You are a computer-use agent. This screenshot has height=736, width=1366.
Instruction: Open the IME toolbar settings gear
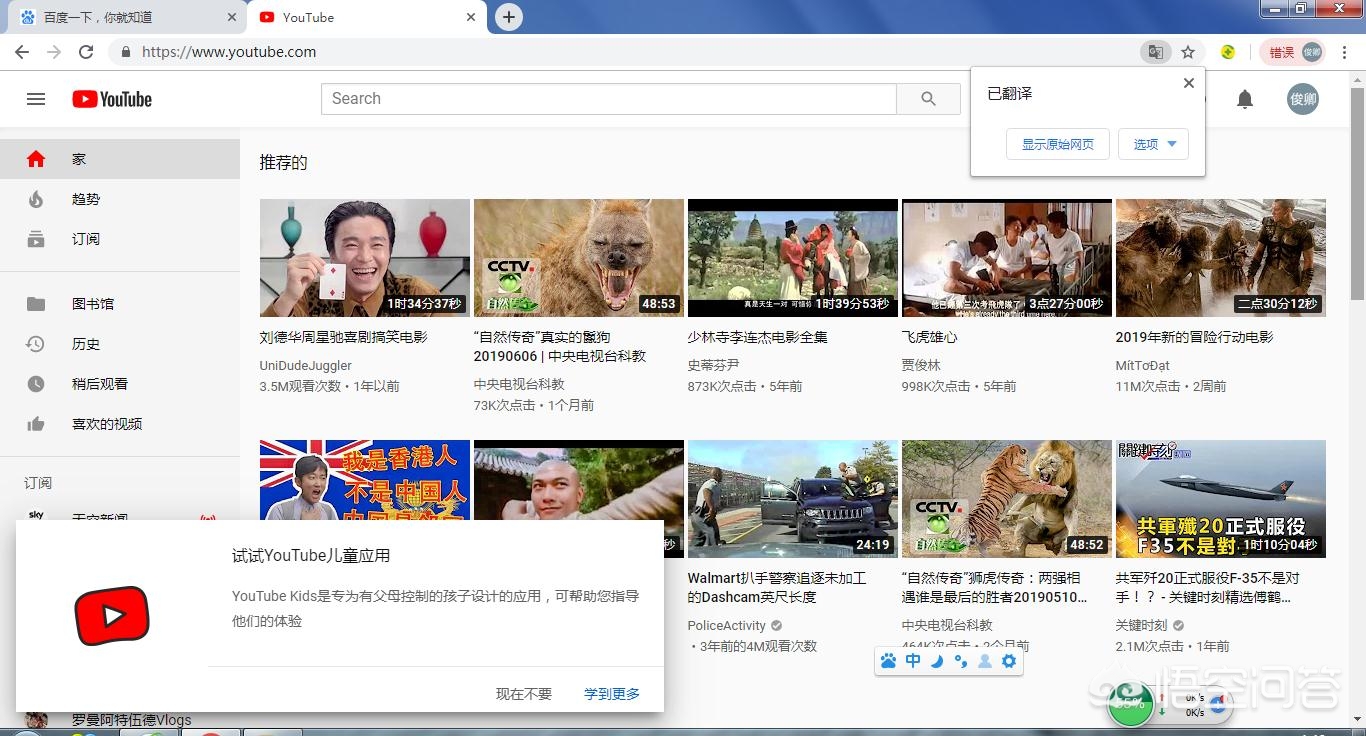[x=1009, y=661]
